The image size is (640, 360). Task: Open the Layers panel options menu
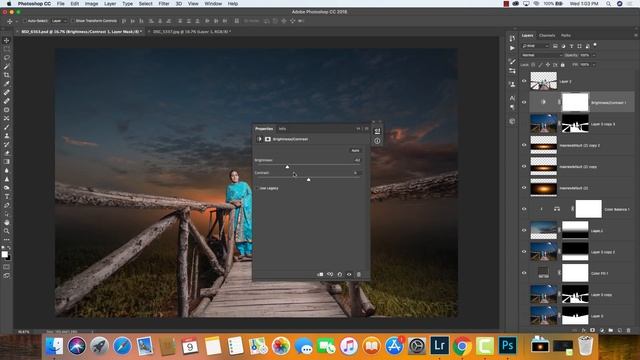[636, 36]
